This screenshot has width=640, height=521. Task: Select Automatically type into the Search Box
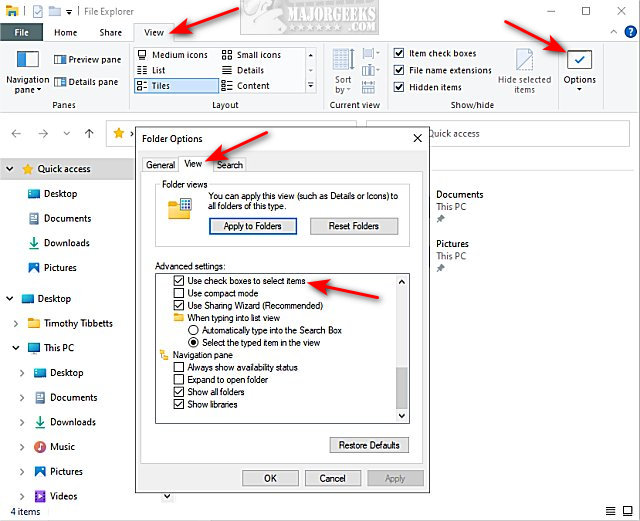pyautogui.click(x=193, y=330)
